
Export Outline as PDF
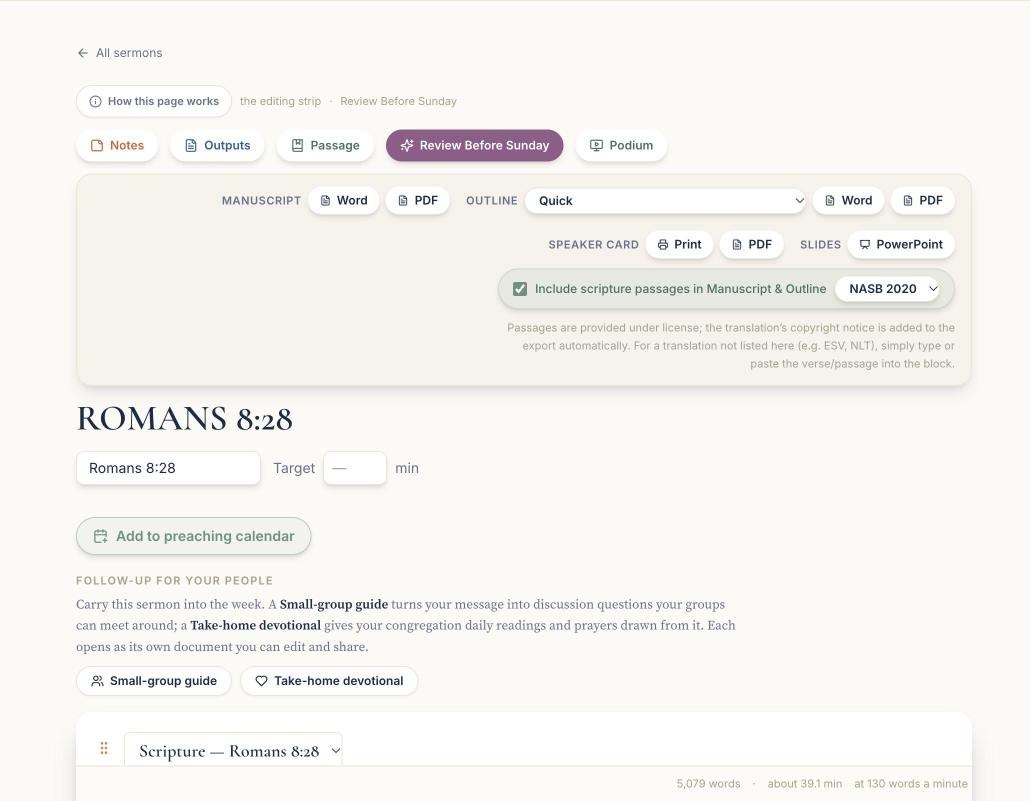pyautogui.click(x=922, y=200)
